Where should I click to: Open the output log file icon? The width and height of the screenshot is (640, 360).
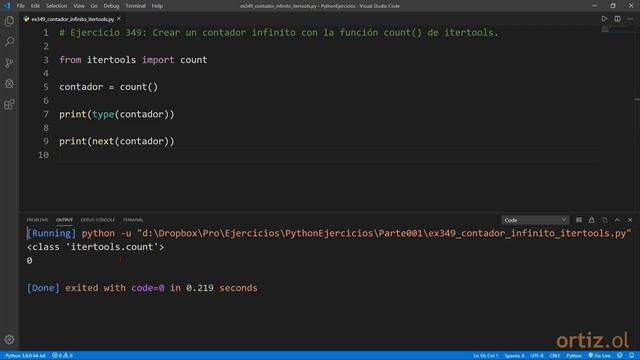(x=604, y=220)
